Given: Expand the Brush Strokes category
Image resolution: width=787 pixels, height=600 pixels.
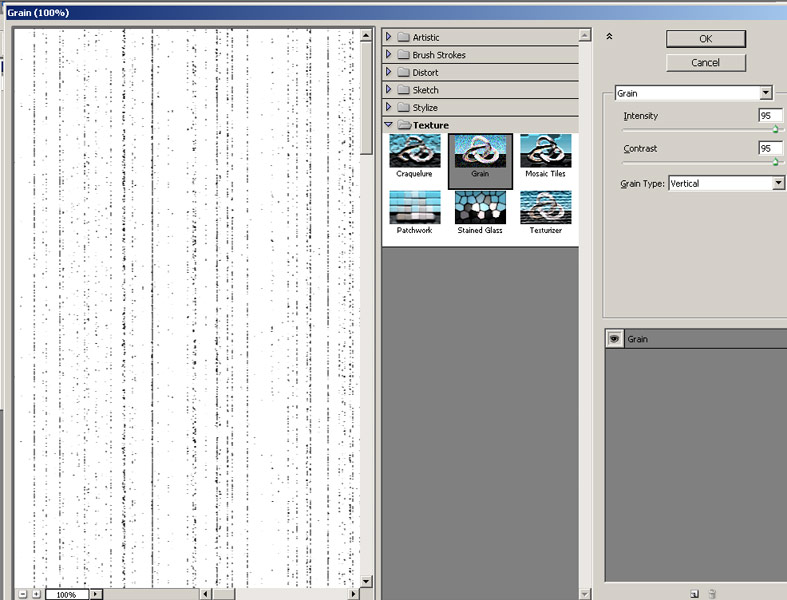Looking at the screenshot, I should (388, 54).
